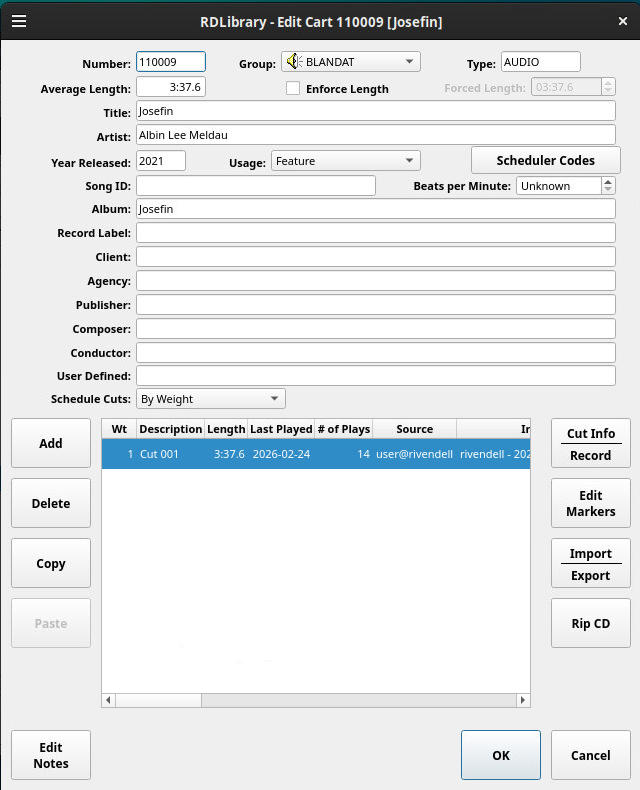Click the Conductor field
This screenshot has height=790, width=640.
click(376, 353)
